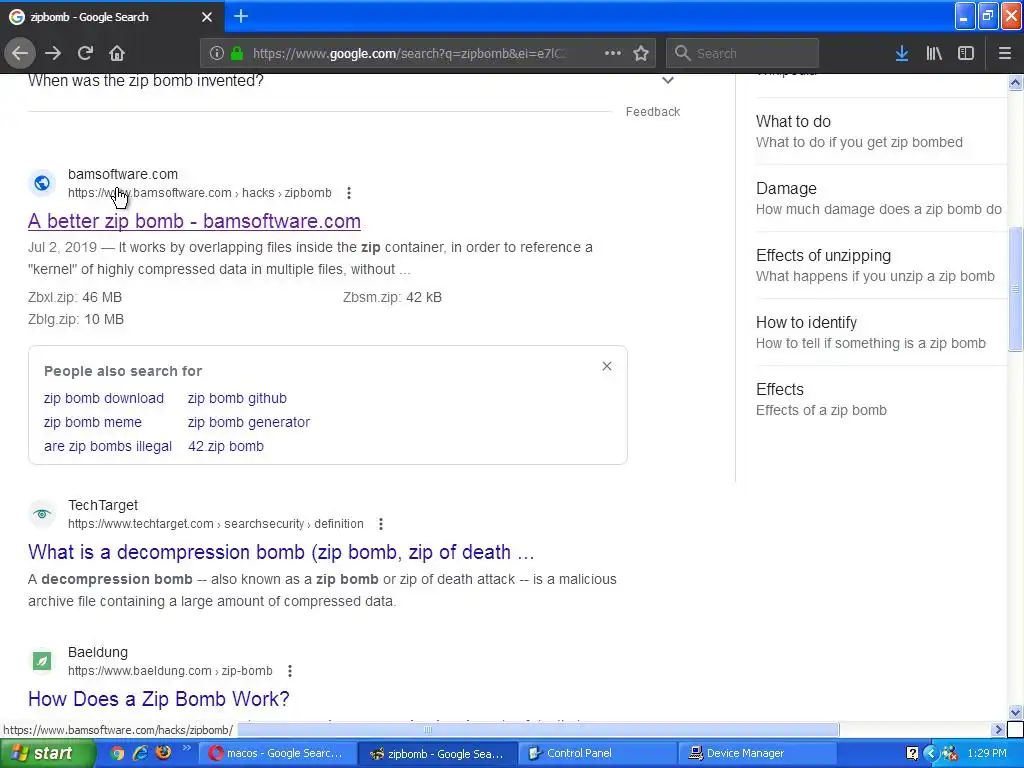Expand more quick launch items chevron
Image resolution: width=1024 pixels, height=768 pixels.
(x=186, y=748)
